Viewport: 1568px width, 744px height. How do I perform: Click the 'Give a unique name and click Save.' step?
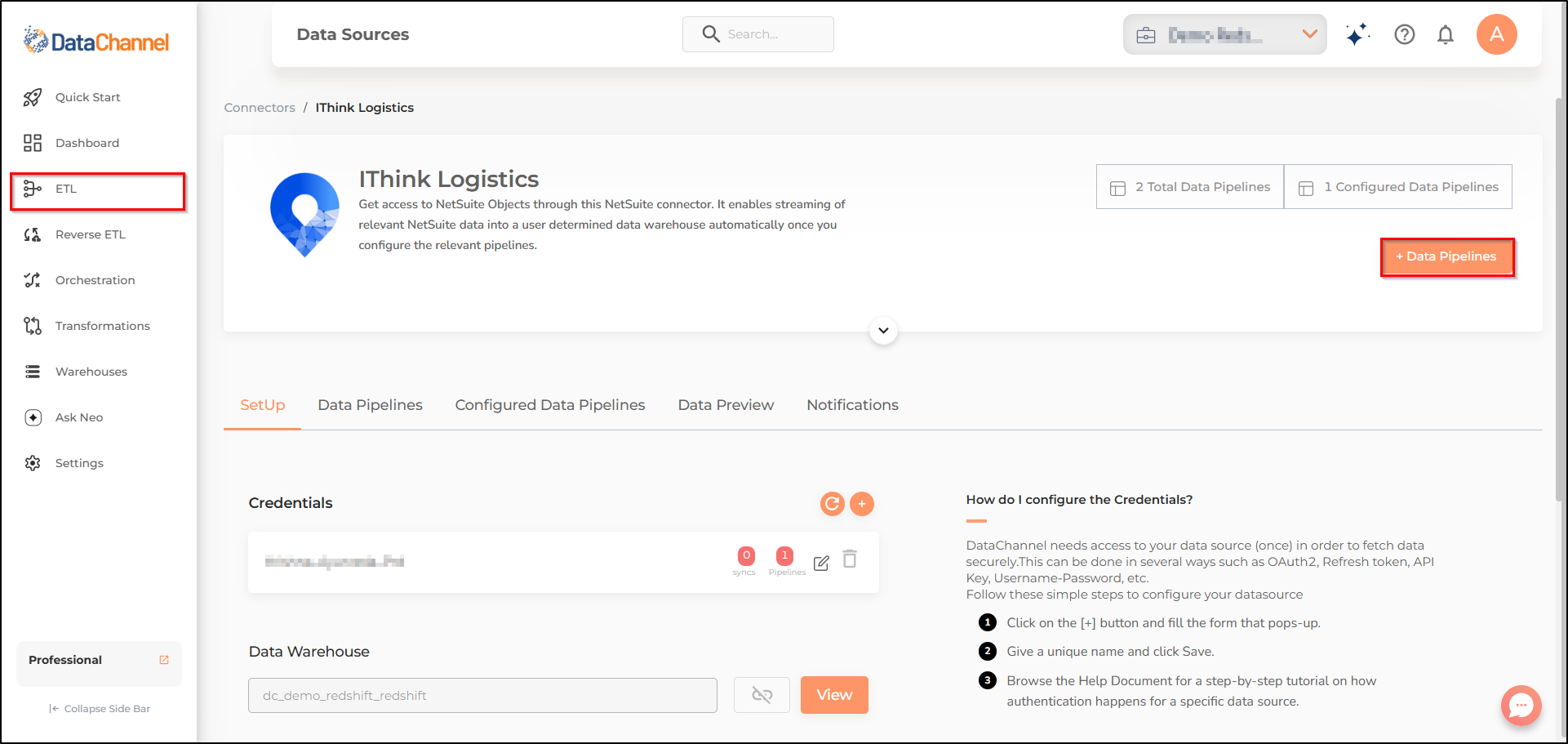[x=1110, y=652]
